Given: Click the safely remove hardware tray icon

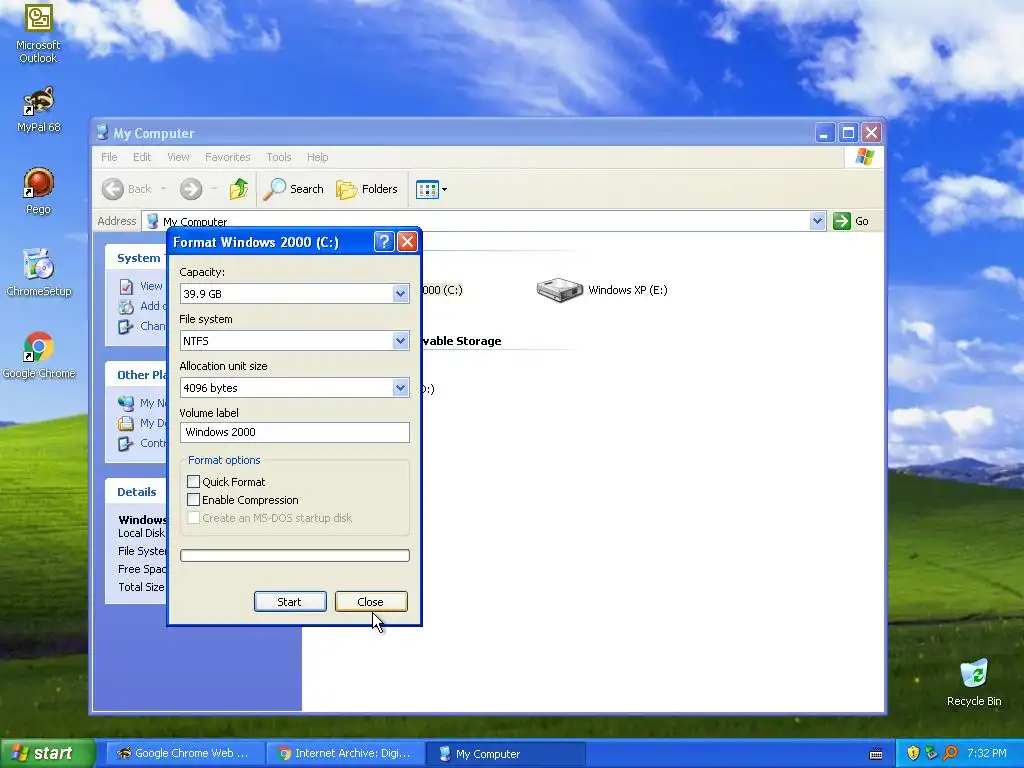Looking at the screenshot, I should 931,753.
